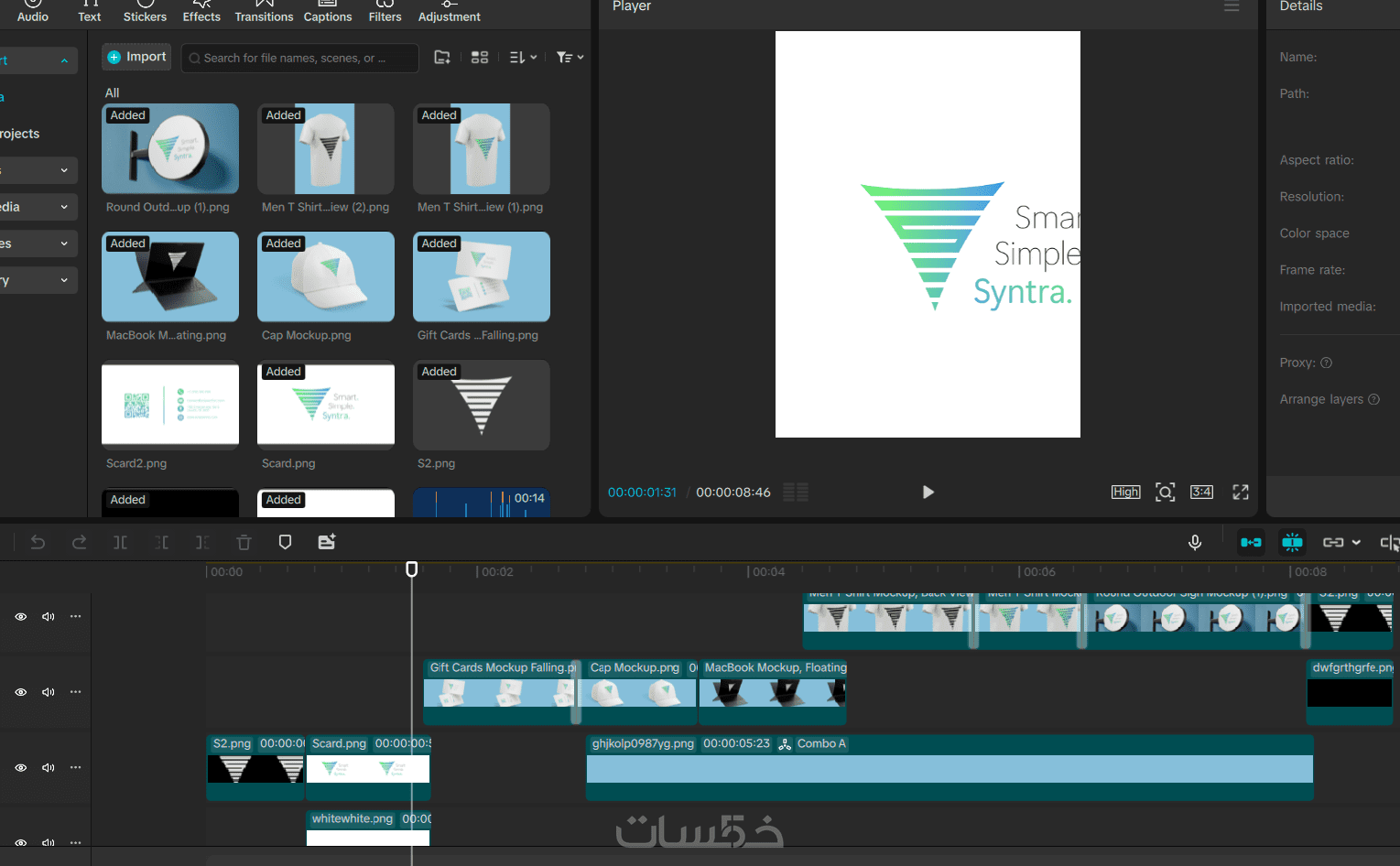Add a marker with the shield icon
1400x866 pixels.
click(285, 542)
